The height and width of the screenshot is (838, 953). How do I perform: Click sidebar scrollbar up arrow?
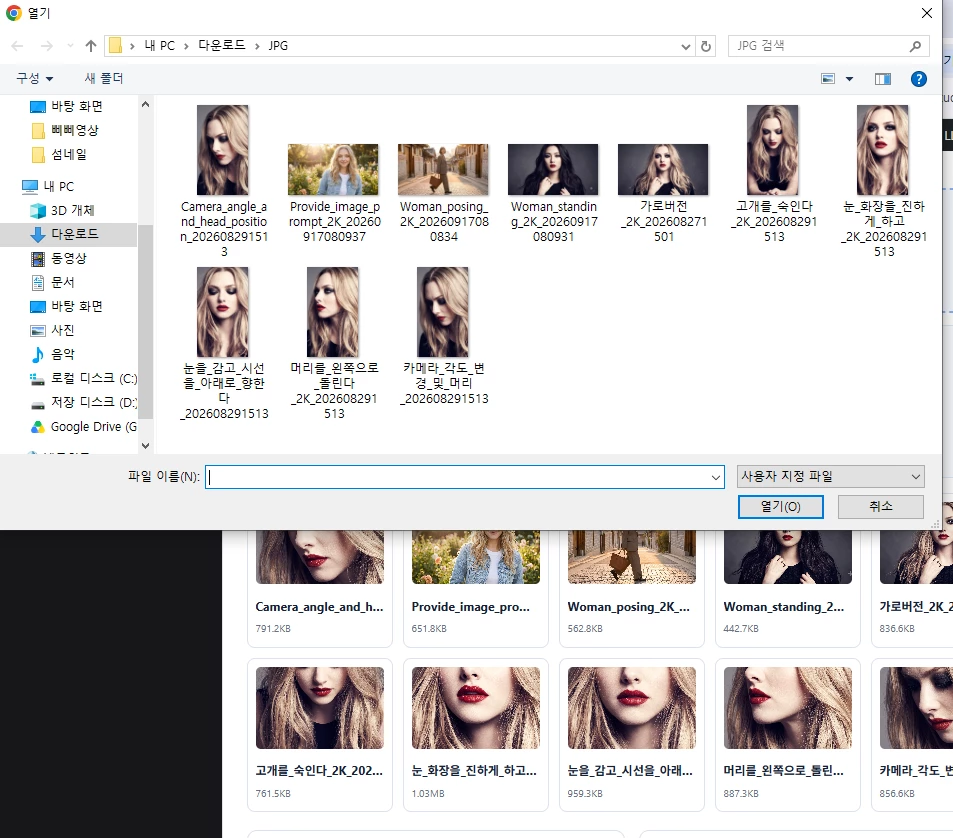point(145,105)
